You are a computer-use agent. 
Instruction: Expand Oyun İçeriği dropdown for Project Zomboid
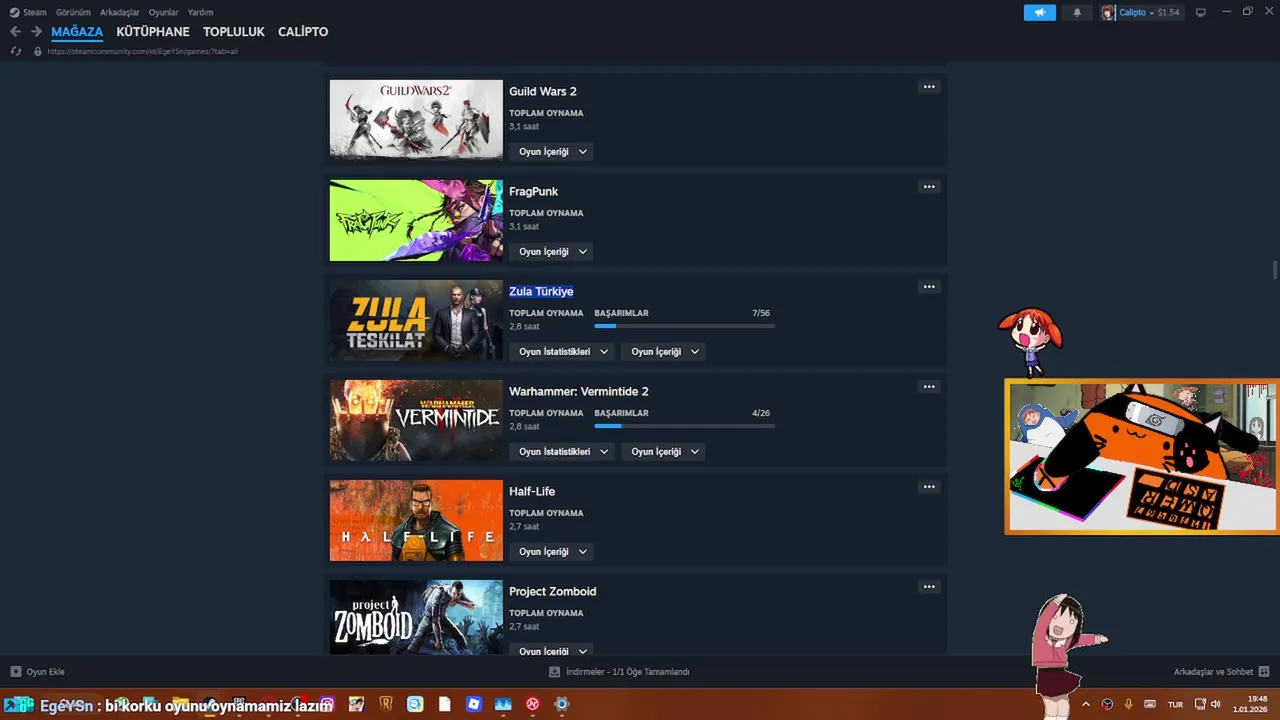(x=552, y=650)
